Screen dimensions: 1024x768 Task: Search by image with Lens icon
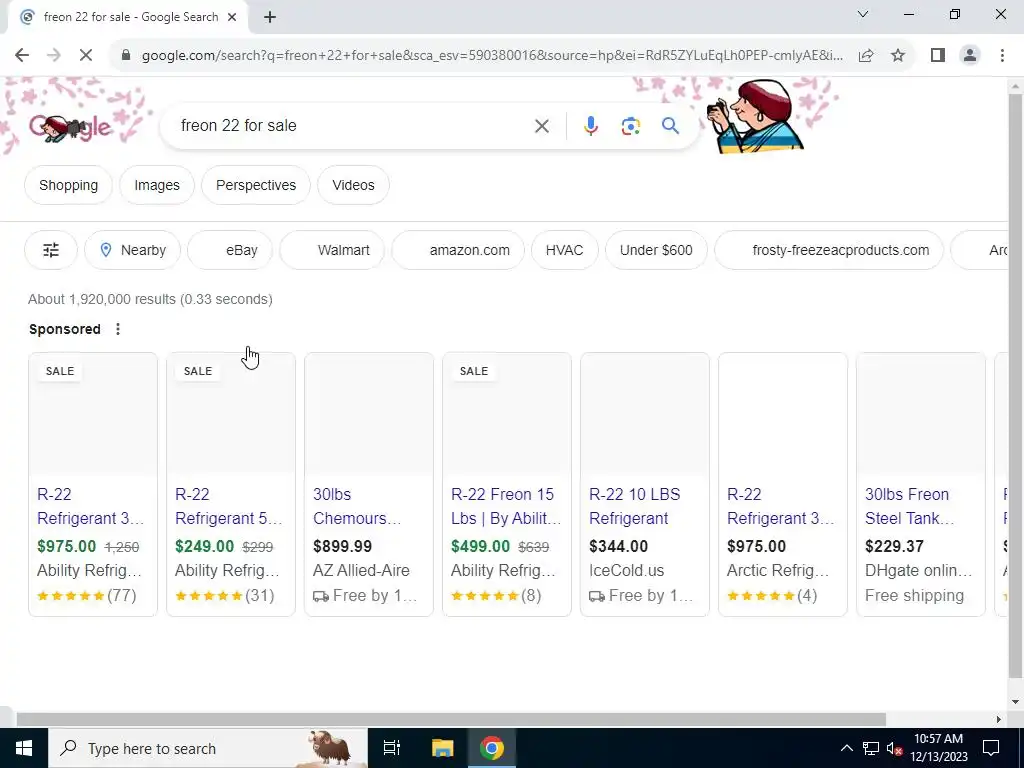click(x=631, y=126)
